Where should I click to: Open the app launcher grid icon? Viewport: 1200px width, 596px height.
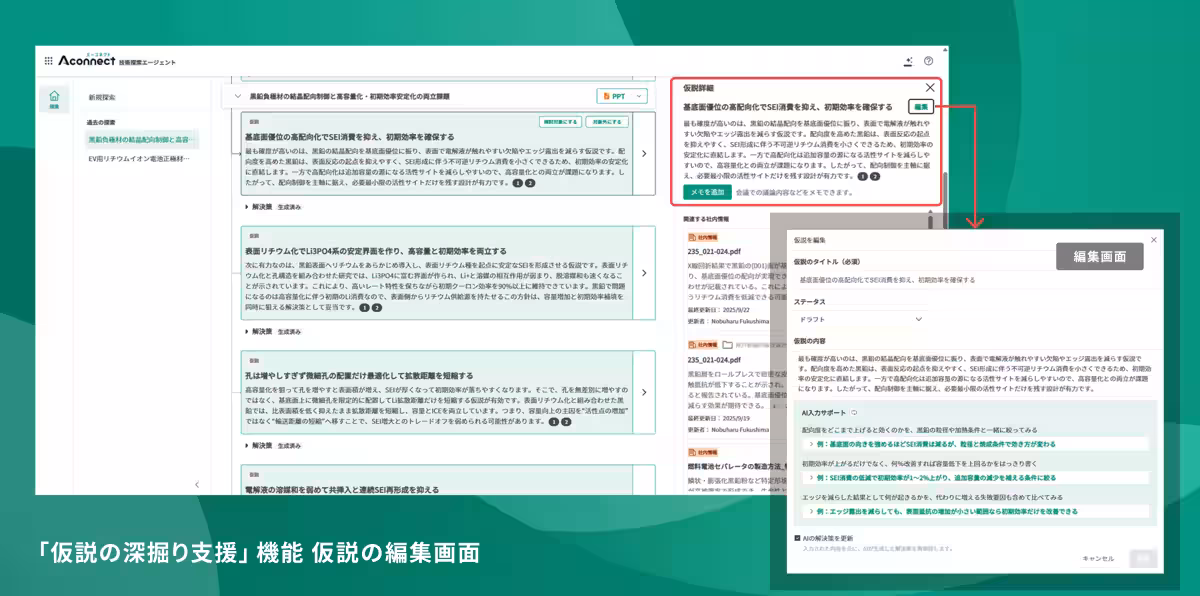(x=48, y=61)
